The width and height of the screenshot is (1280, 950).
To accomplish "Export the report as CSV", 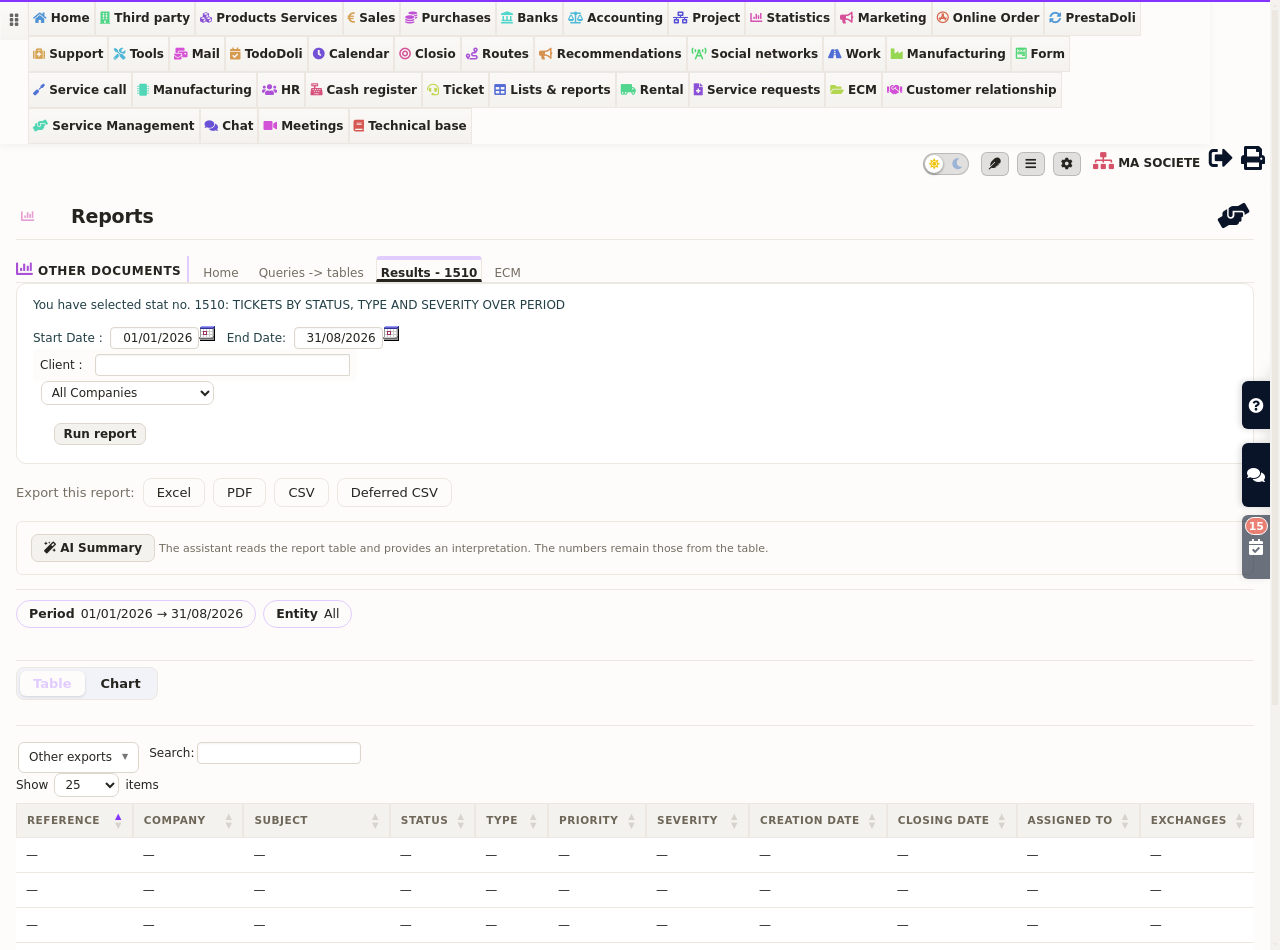I will (301, 493).
